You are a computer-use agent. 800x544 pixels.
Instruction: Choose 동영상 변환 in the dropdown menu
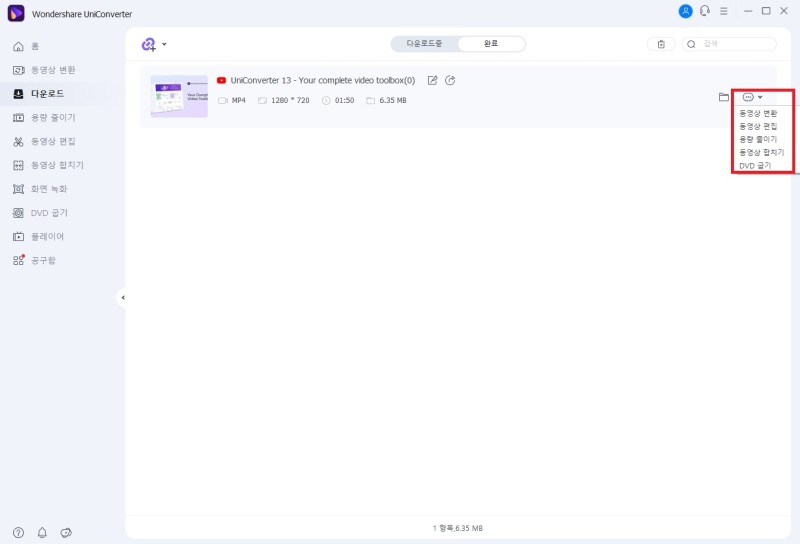pyautogui.click(x=758, y=113)
